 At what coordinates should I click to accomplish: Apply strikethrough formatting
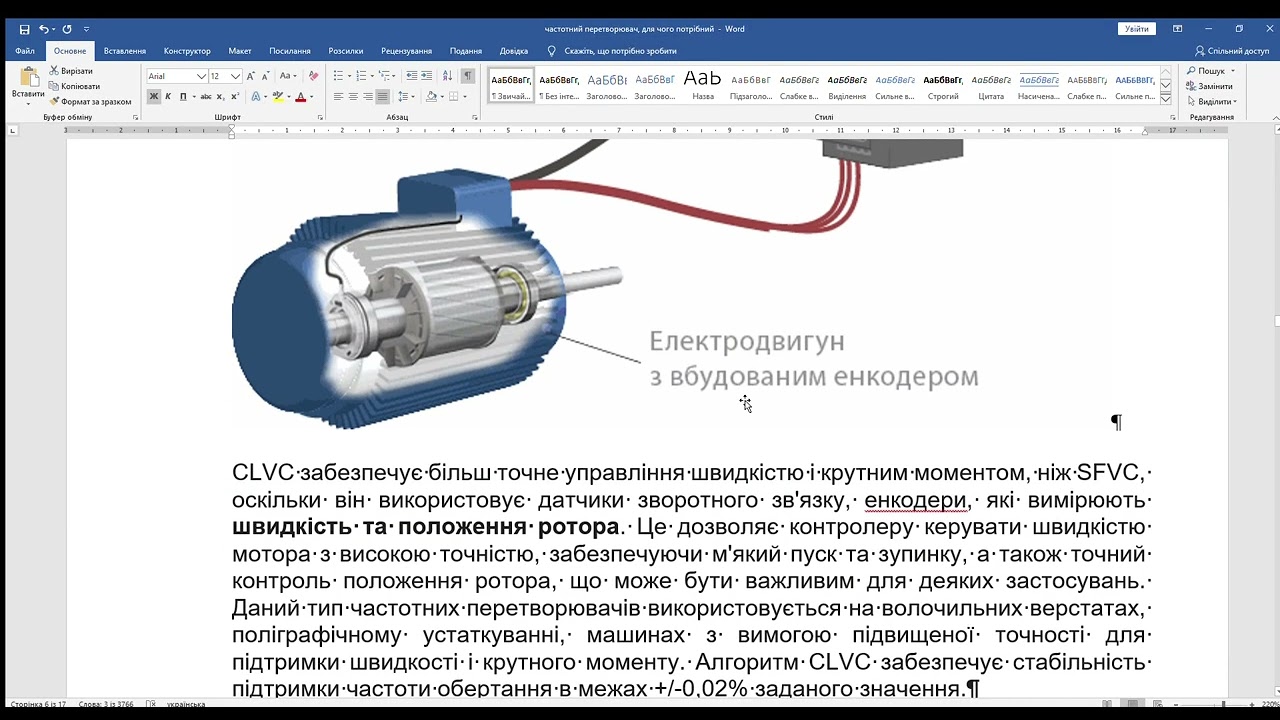[206, 97]
